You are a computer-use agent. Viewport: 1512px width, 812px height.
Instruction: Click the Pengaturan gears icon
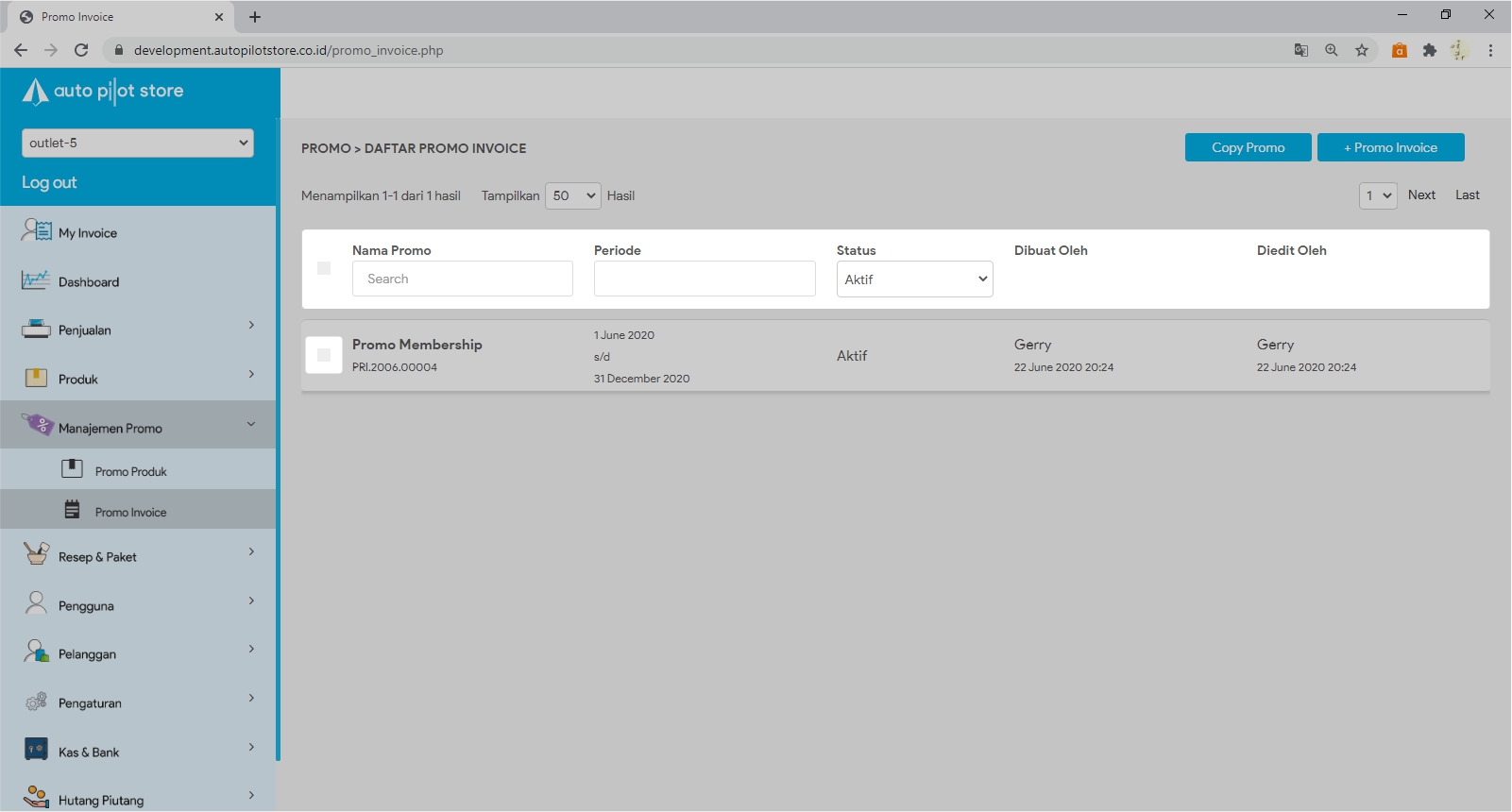point(36,702)
